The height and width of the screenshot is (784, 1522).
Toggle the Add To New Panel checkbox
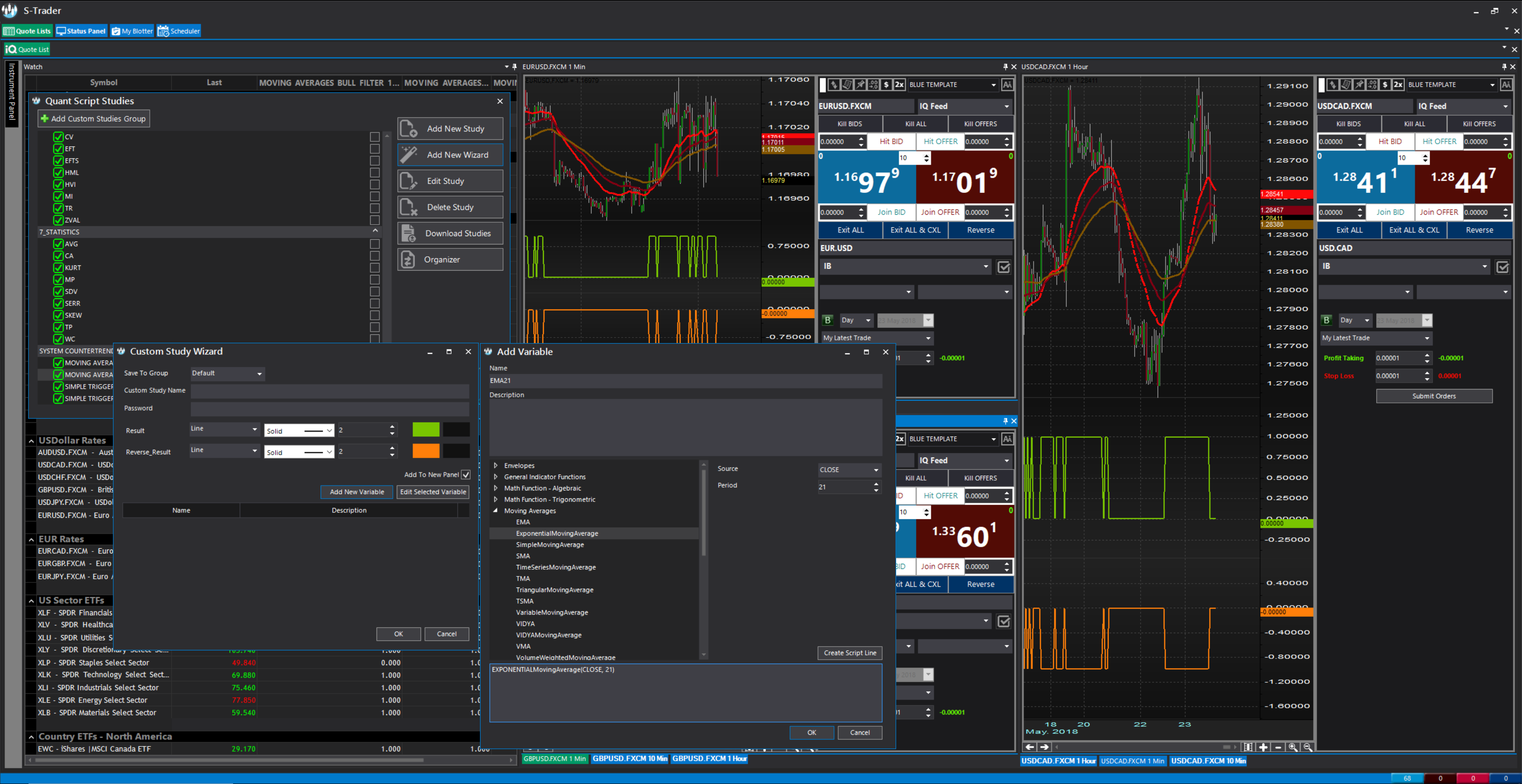(x=466, y=475)
